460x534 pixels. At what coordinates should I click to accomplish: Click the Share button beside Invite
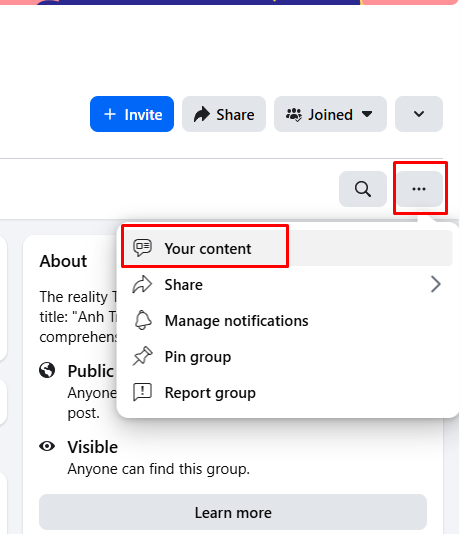[x=224, y=114]
